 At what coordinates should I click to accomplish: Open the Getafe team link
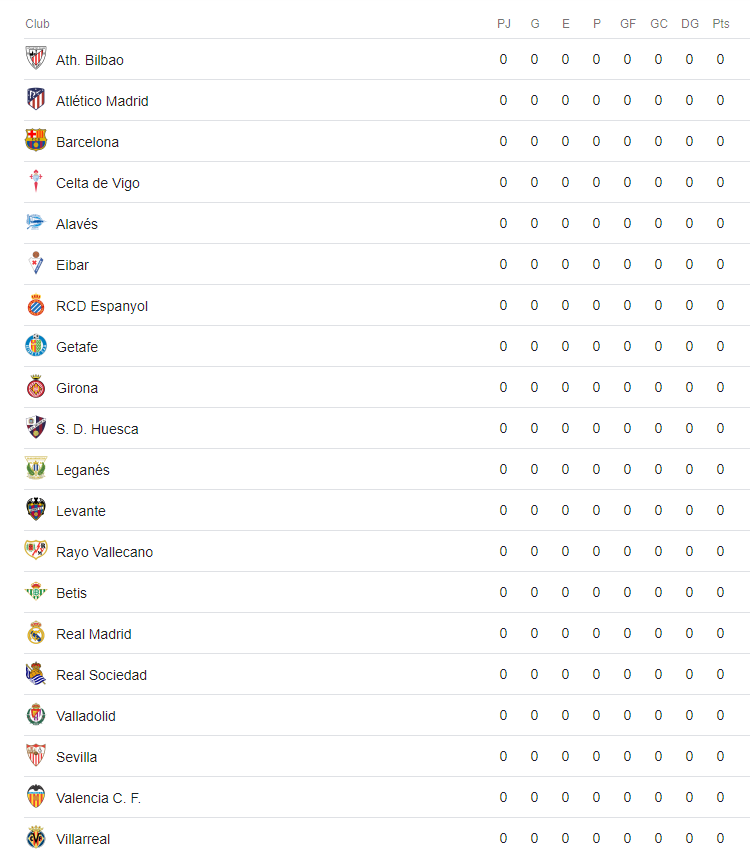[x=77, y=347]
